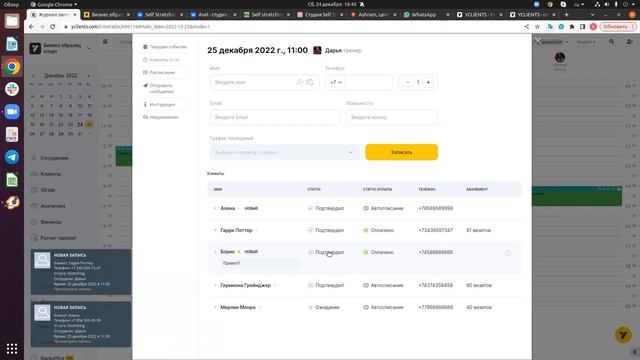640x360 pixels.
Task: Show applications grid in the dock
Action: click(12, 348)
